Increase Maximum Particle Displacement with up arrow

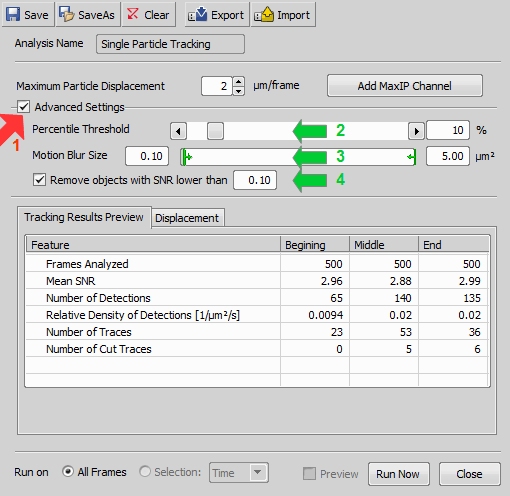(x=238, y=81)
